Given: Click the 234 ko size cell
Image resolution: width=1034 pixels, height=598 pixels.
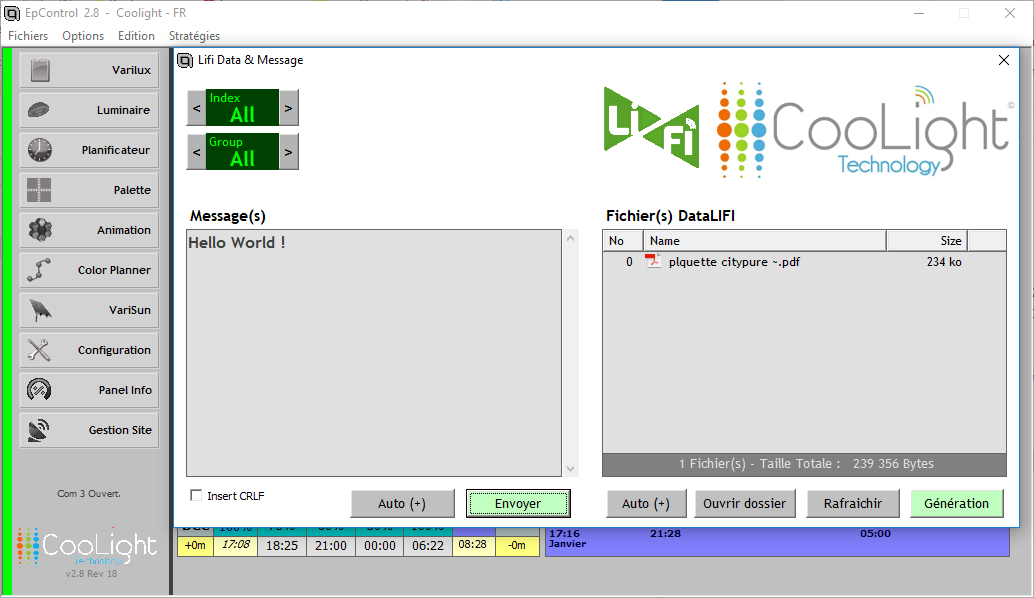Looking at the screenshot, I should coord(944,262).
